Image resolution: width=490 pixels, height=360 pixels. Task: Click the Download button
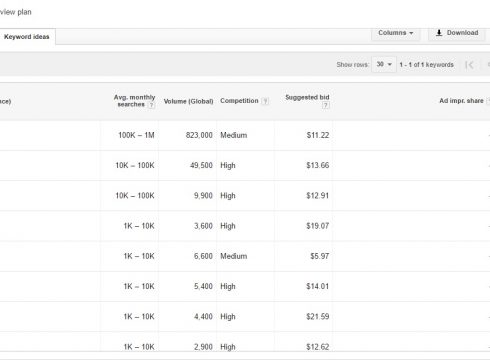(457, 33)
